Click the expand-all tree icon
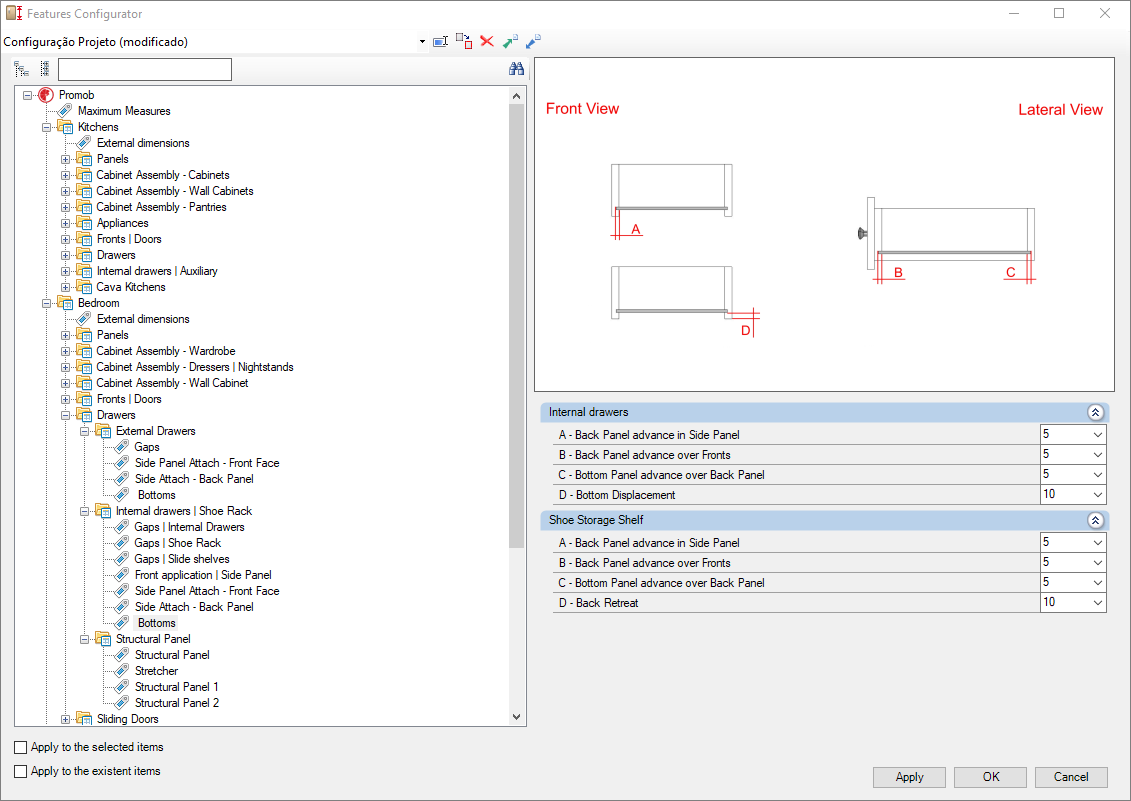 coord(22,69)
